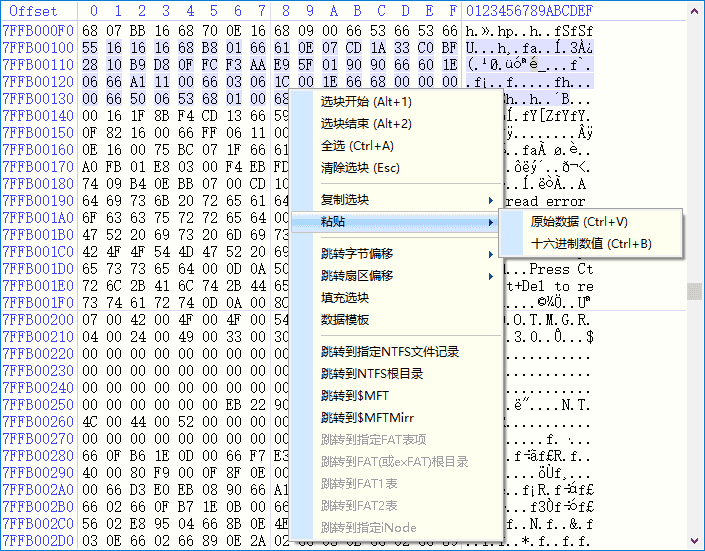Choose 选块结束 (Alt+2) in context menu
The height and width of the screenshot is (551, 705).
point(366,124)
